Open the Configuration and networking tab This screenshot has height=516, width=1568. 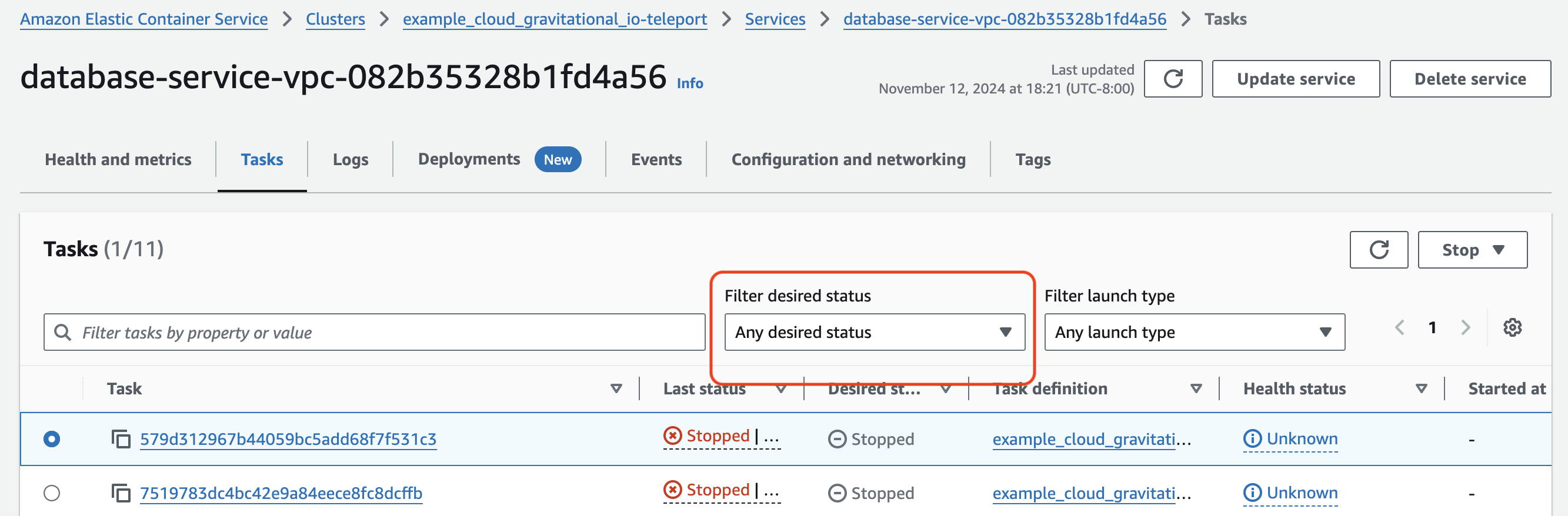pos(848,159)
